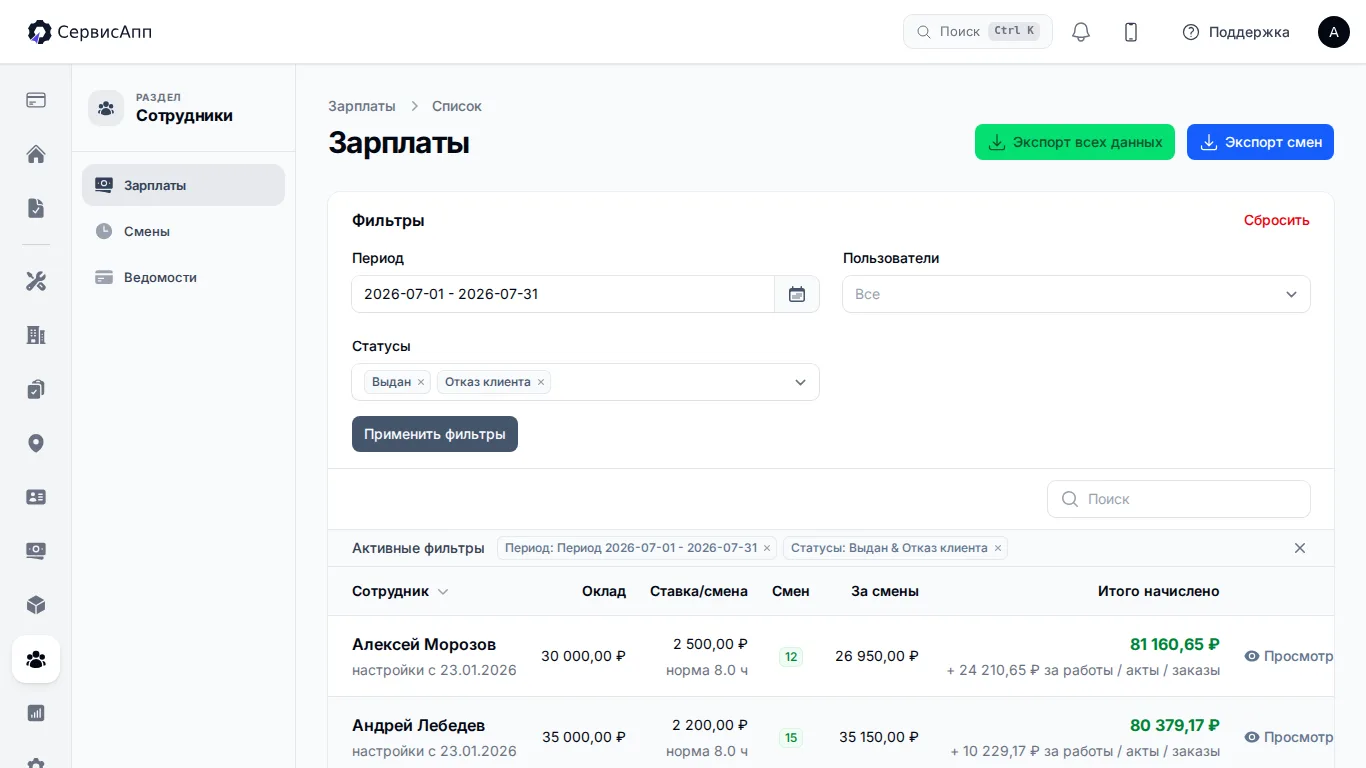
Task: Open the employees people icon in left rail
Action: pos(36,659)
